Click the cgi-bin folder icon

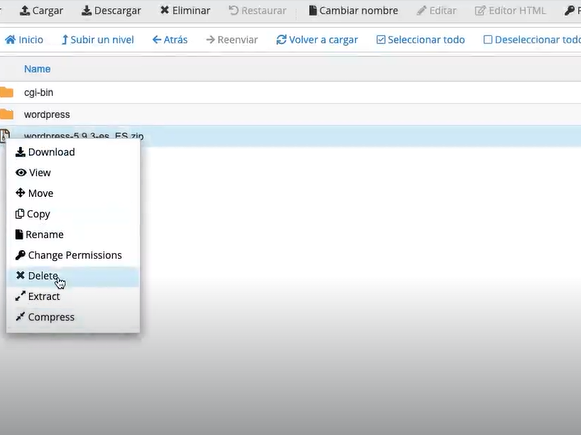click(x=6, y=92)
